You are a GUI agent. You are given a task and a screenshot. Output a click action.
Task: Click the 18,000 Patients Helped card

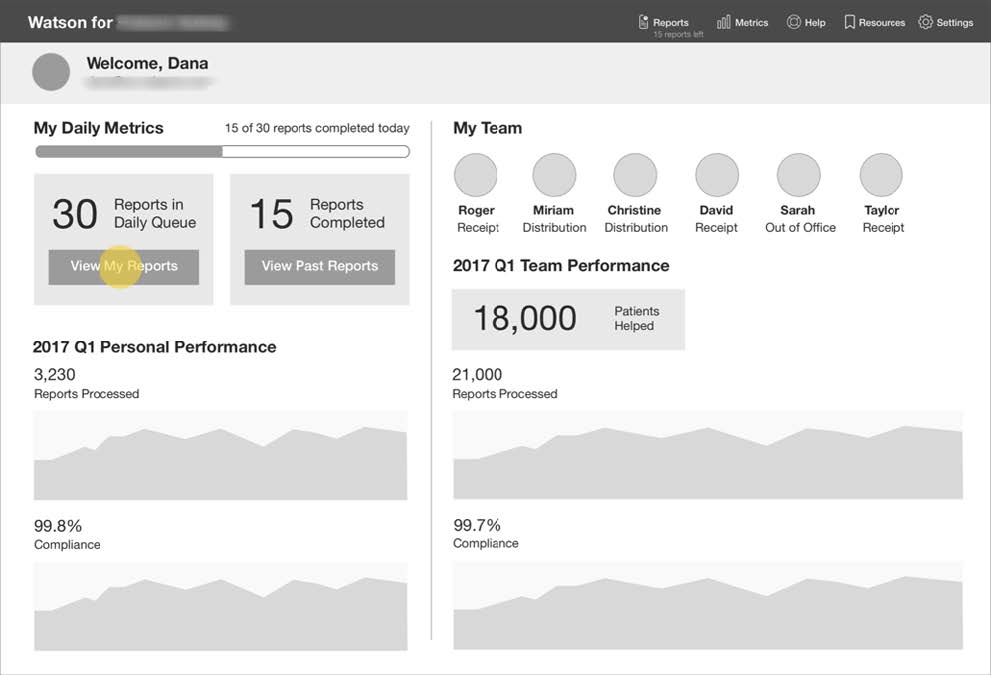pos(568,319)
